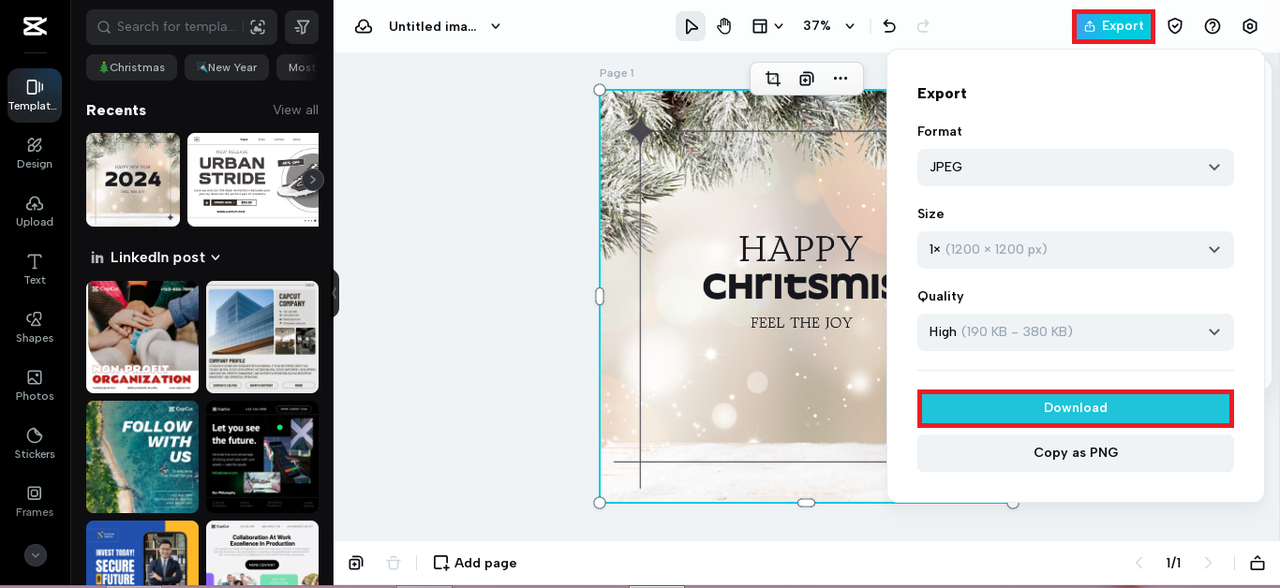Choose the Hand pan tool
This screenshot has width=1280, height=588.
pyautogui.click(x=724, y=26)
